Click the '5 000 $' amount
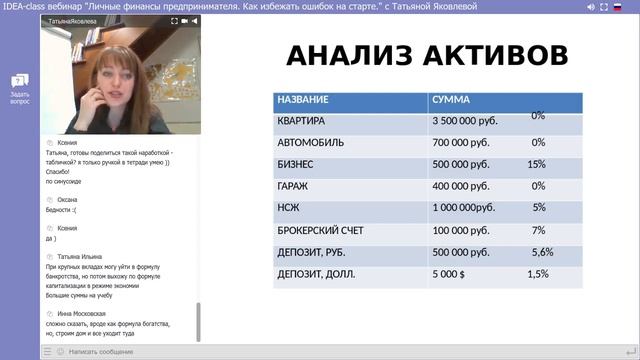Image resolution: width=640 pixels, height=360 pixels. 448,274
